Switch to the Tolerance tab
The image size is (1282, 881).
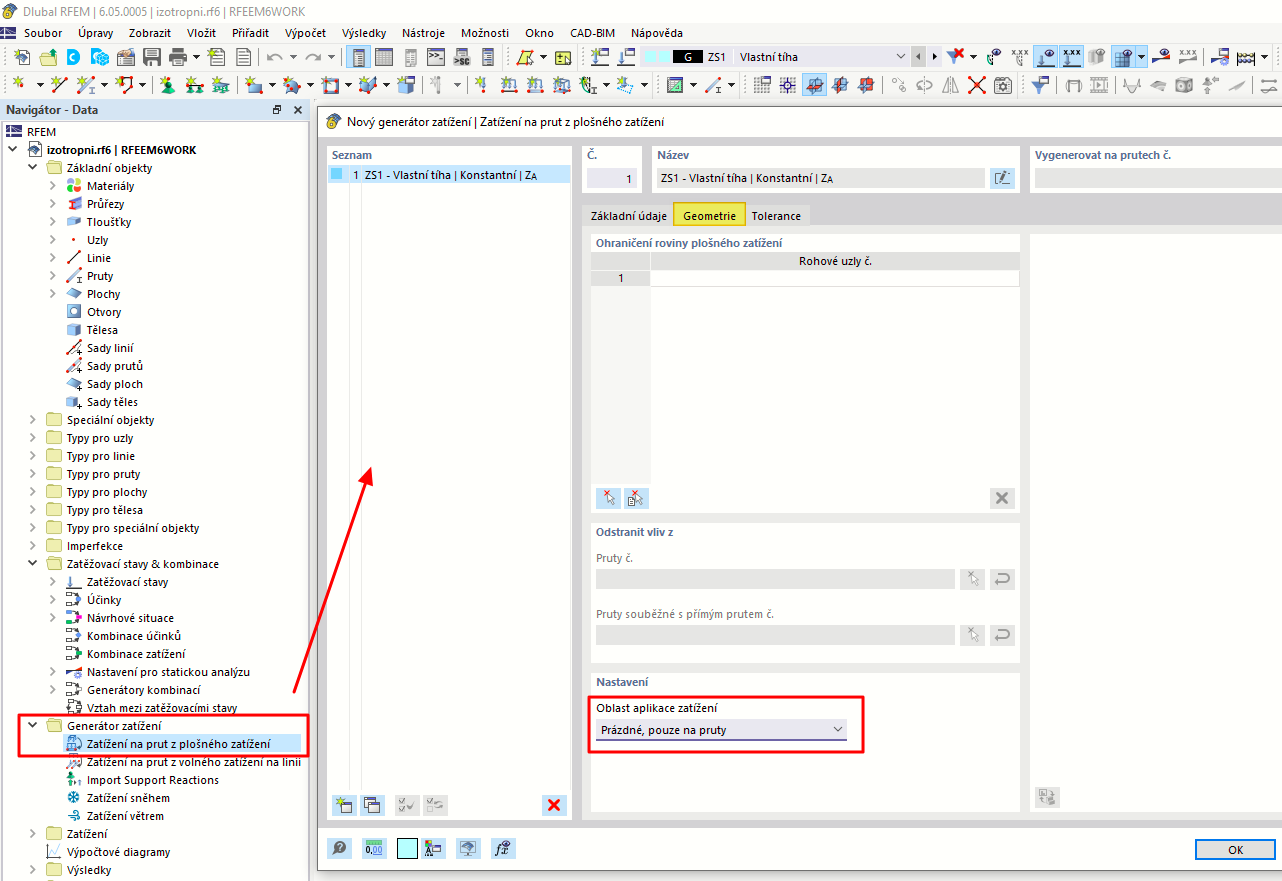(x=776, y=214)
